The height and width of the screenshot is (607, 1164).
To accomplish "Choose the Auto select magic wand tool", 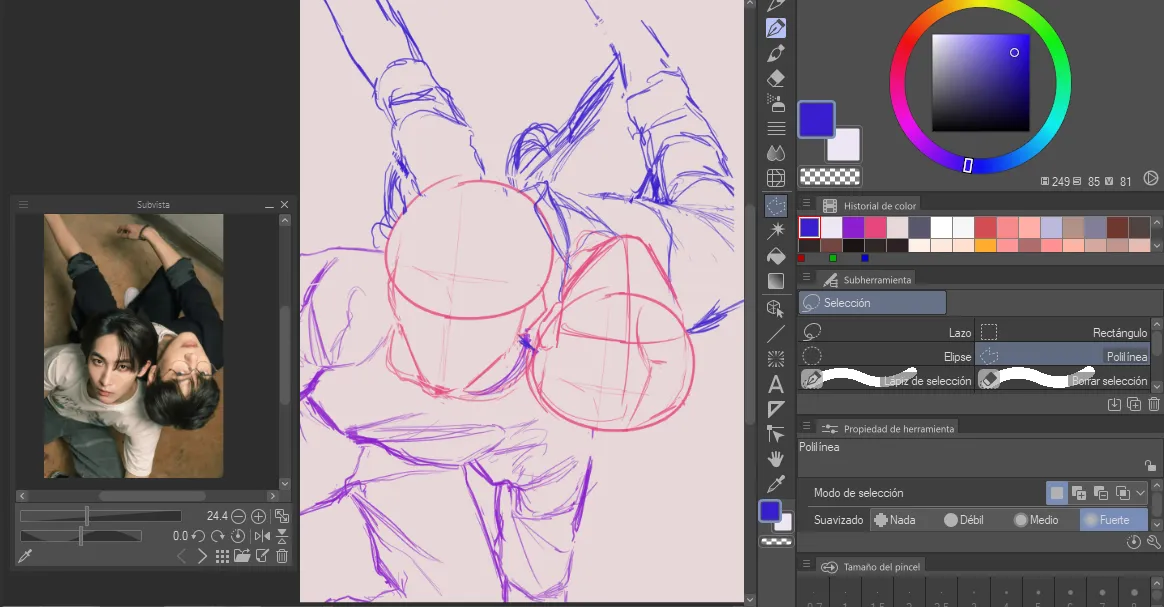I will click(776, 230).
